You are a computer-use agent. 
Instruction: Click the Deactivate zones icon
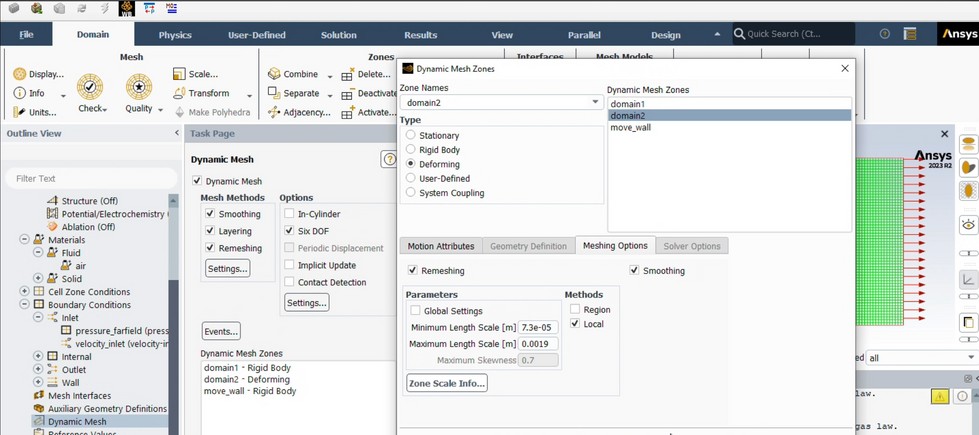tap(348, 94)
